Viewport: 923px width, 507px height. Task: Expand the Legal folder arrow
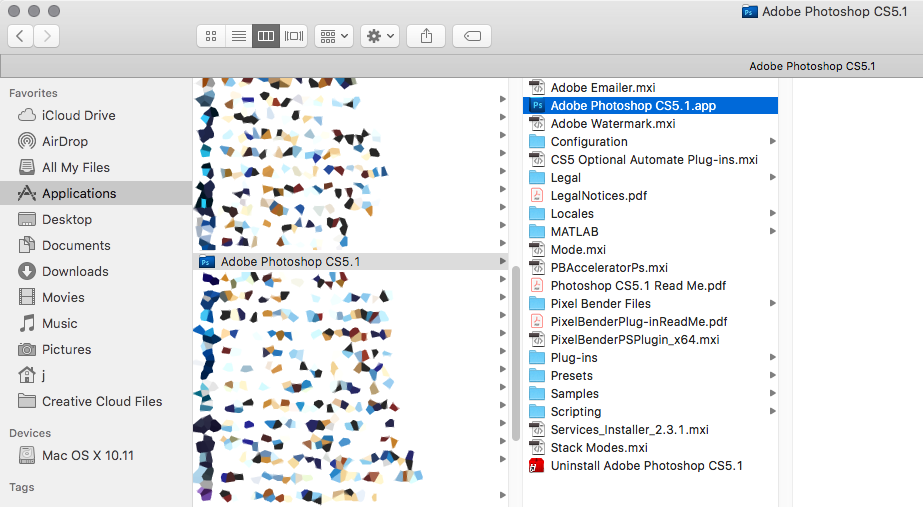click(x=772, y=177)
